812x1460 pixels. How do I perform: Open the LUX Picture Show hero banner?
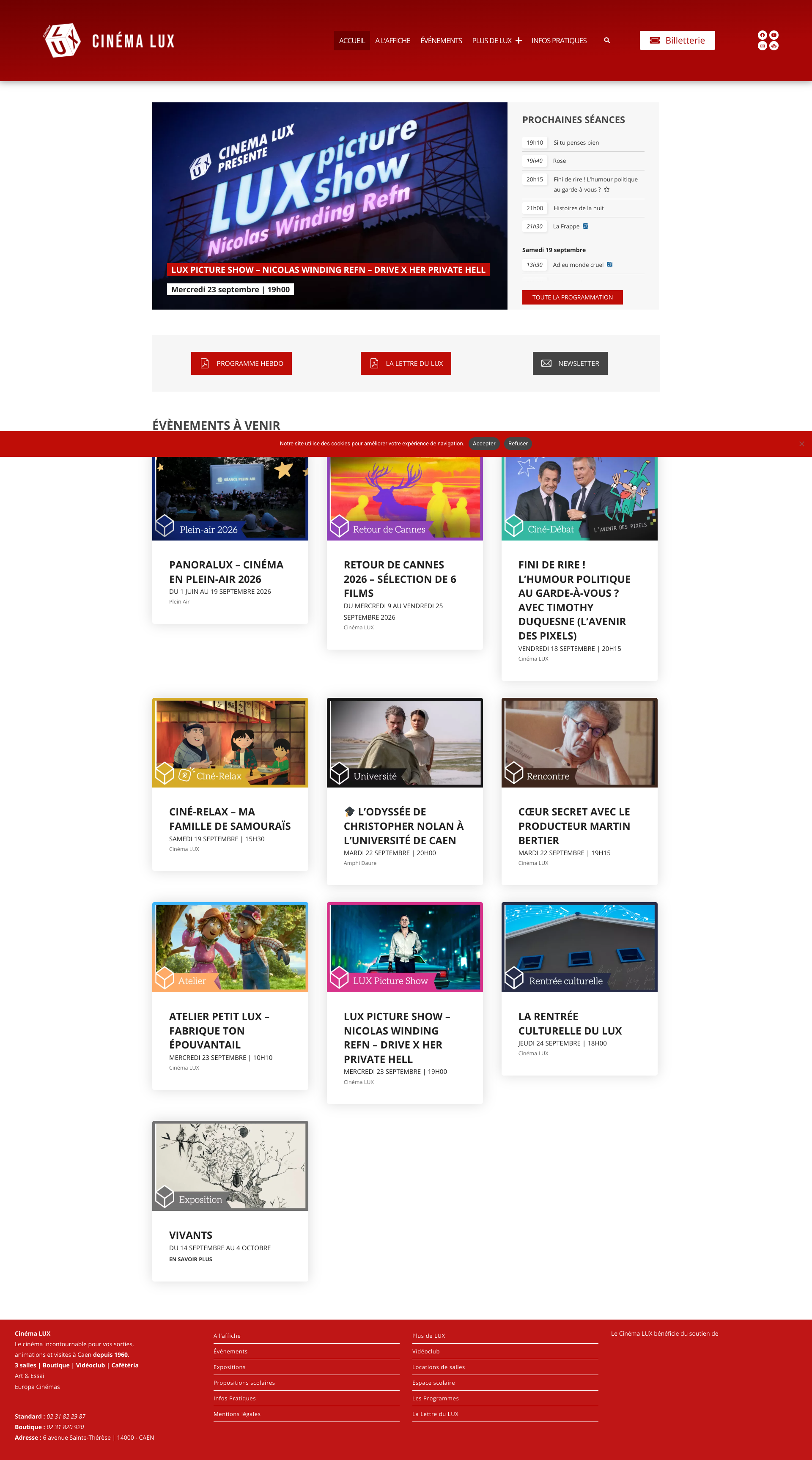(x=330, y=206)
